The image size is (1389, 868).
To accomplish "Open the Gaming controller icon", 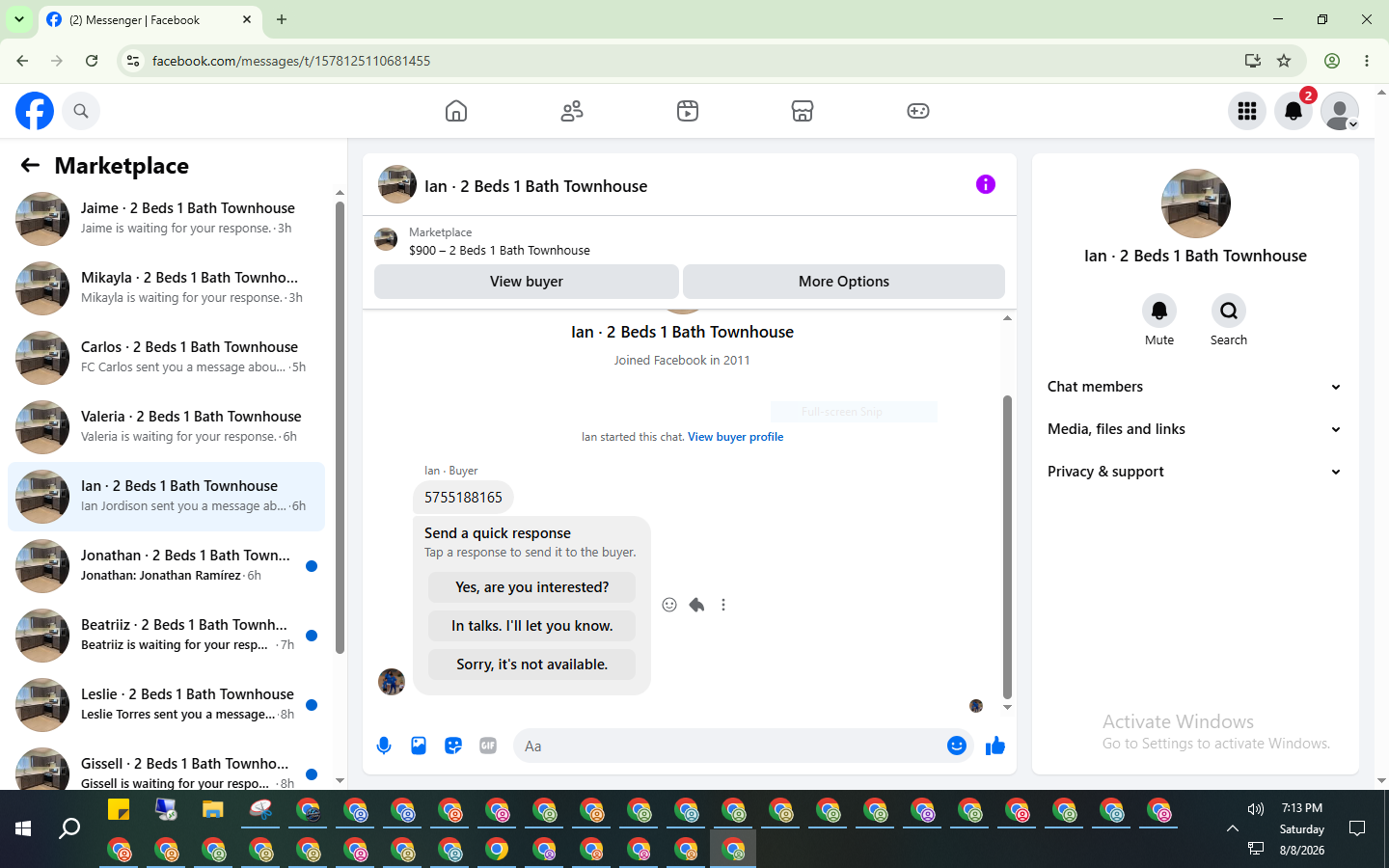I will (918, 111).
